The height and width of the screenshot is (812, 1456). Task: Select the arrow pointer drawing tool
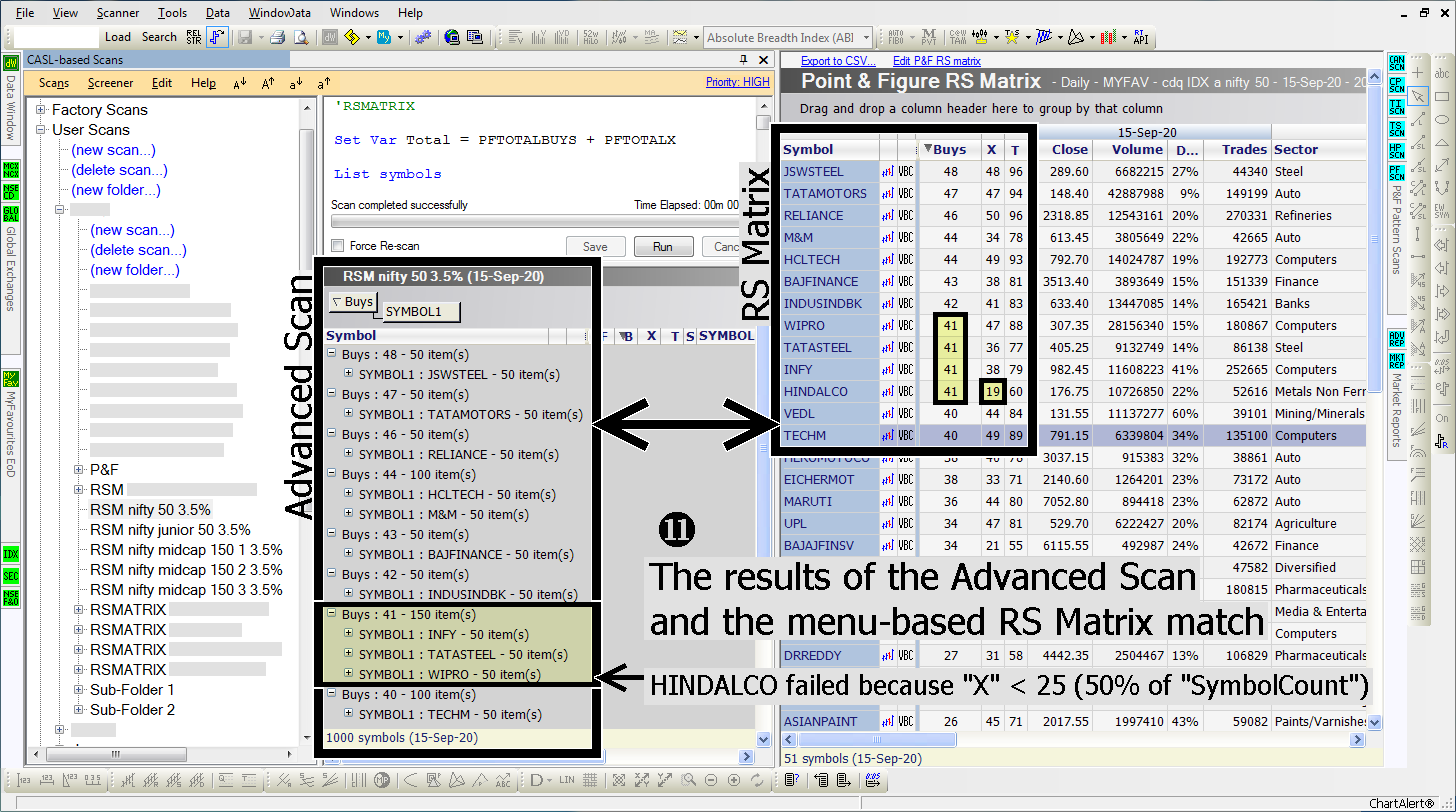1418,97
